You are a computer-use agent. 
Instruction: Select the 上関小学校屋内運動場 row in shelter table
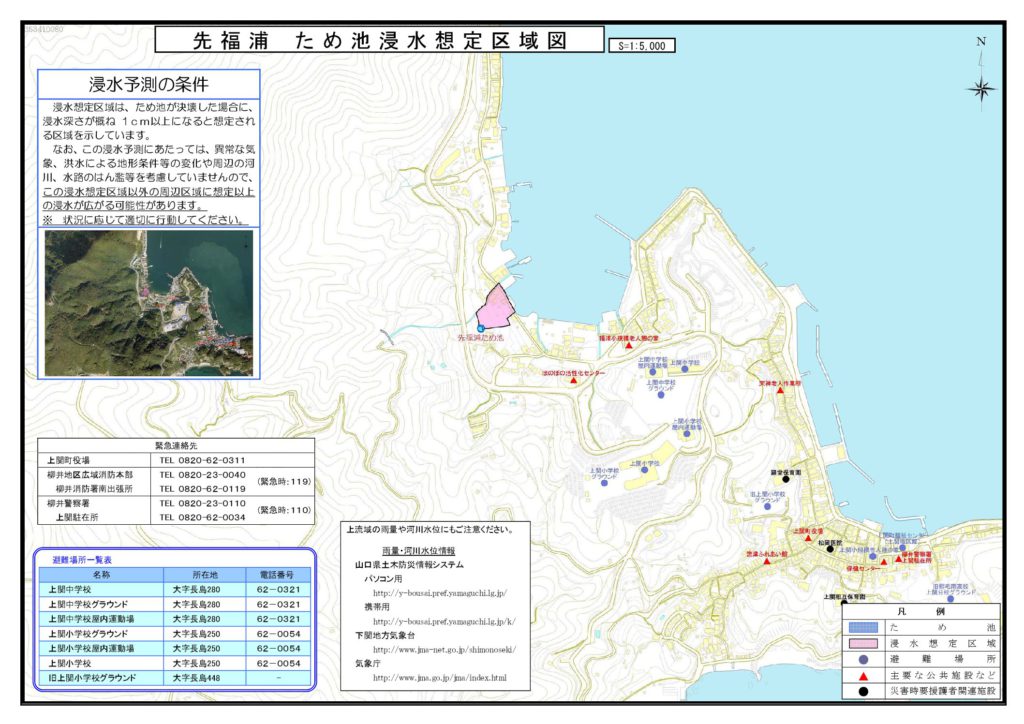point(175,649)
